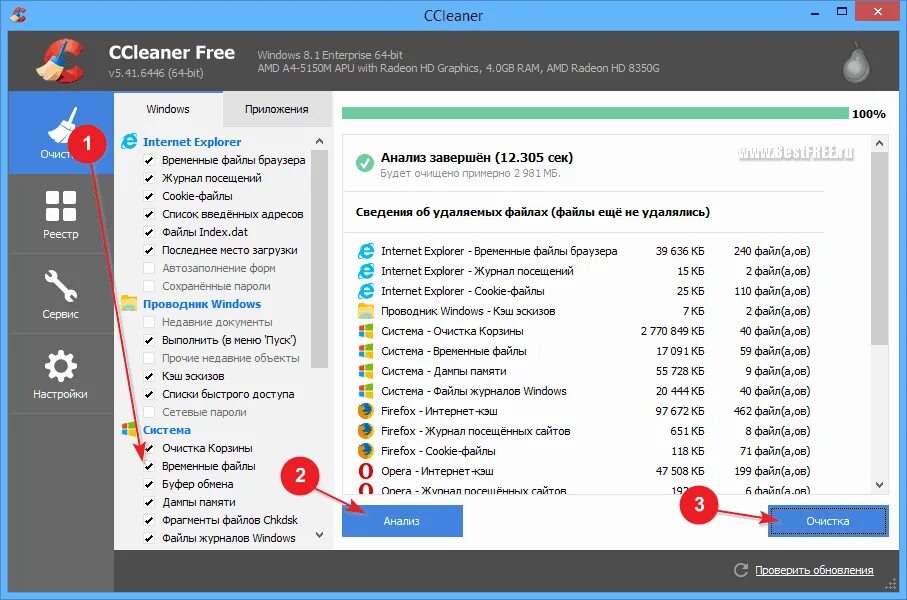This screenshot has height=600, width=907.
Task: Click the Анализ button
Action: click(402, 521)
